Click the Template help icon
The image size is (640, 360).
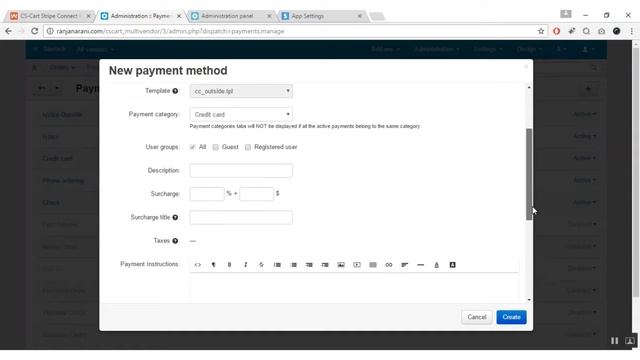pyautogui.click(x=175, y=91)
